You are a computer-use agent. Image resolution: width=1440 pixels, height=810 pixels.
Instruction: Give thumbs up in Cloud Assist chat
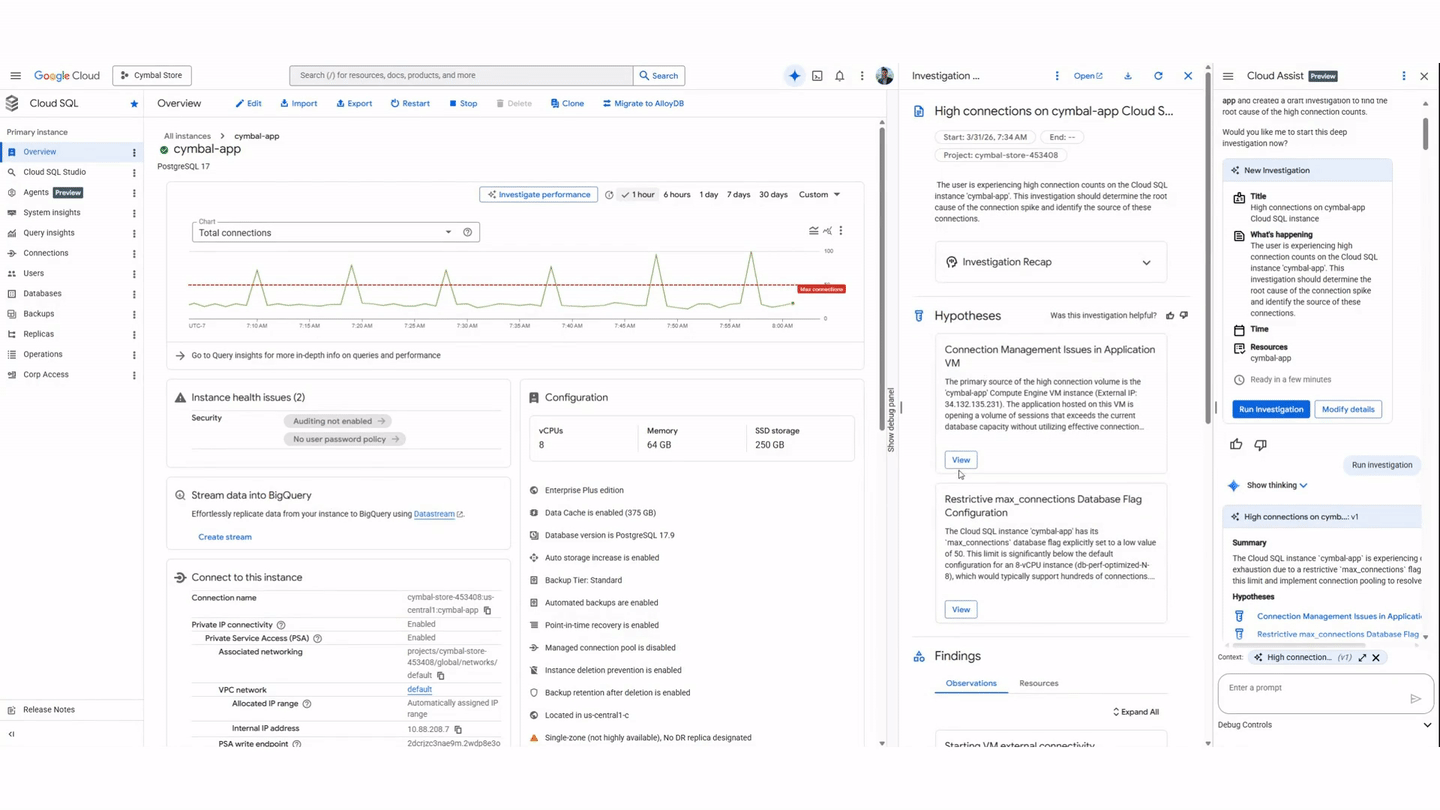pyautogui.click(x=1236, y=445)
